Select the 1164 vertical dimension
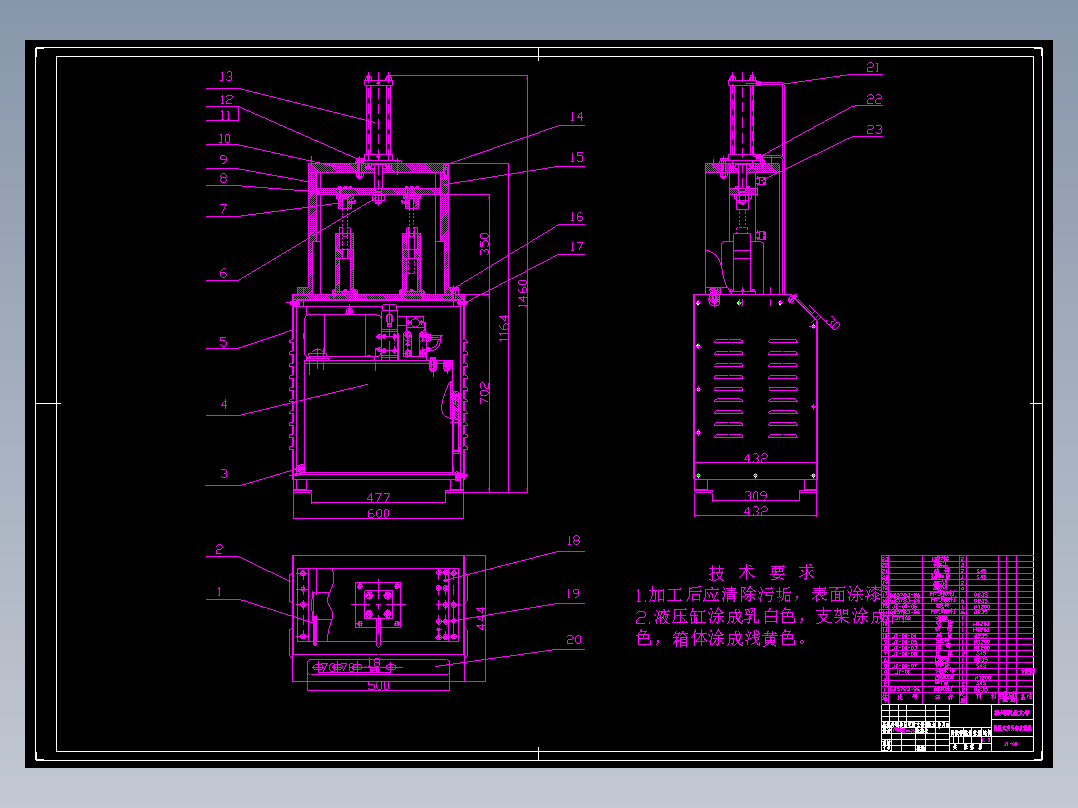Viewport: 1078px width, 808px height. point(504,328)
